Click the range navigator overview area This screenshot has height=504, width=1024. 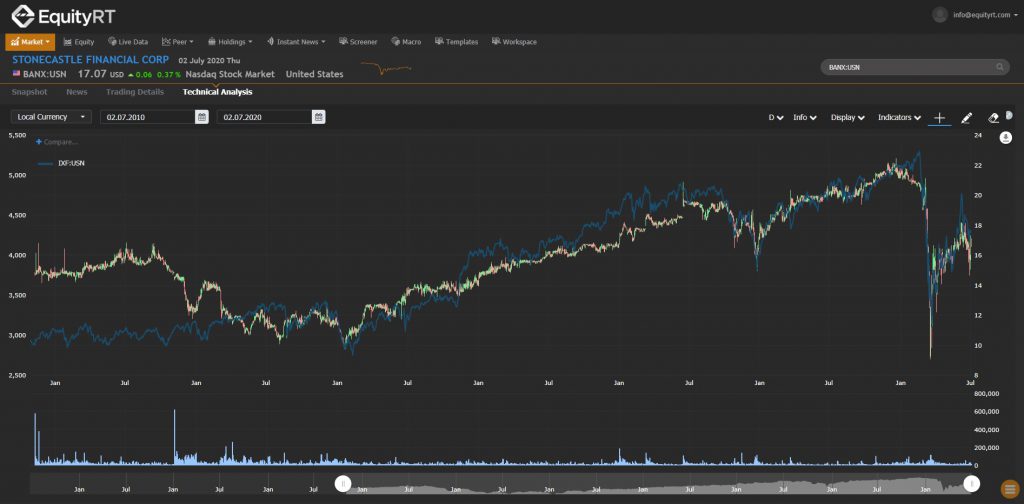pyautogui.click(x=503, y=484)
